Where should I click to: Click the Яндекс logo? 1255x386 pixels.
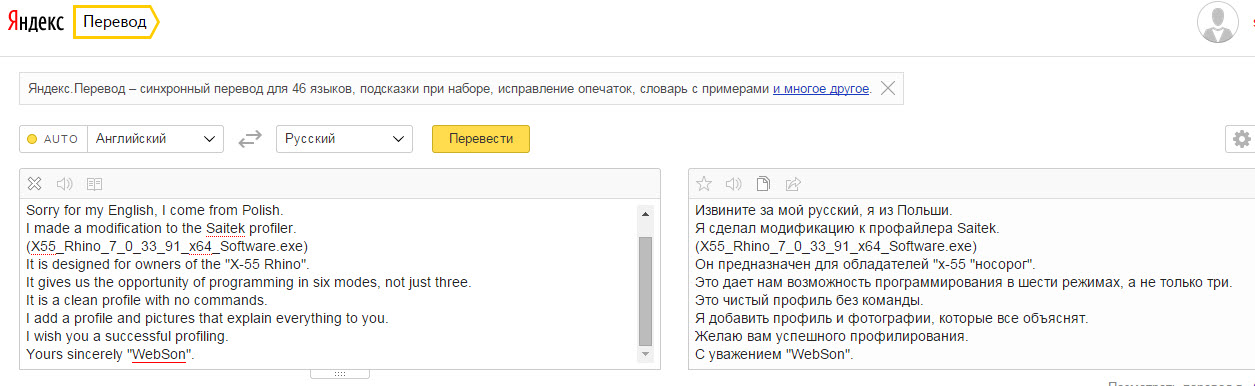37,21
